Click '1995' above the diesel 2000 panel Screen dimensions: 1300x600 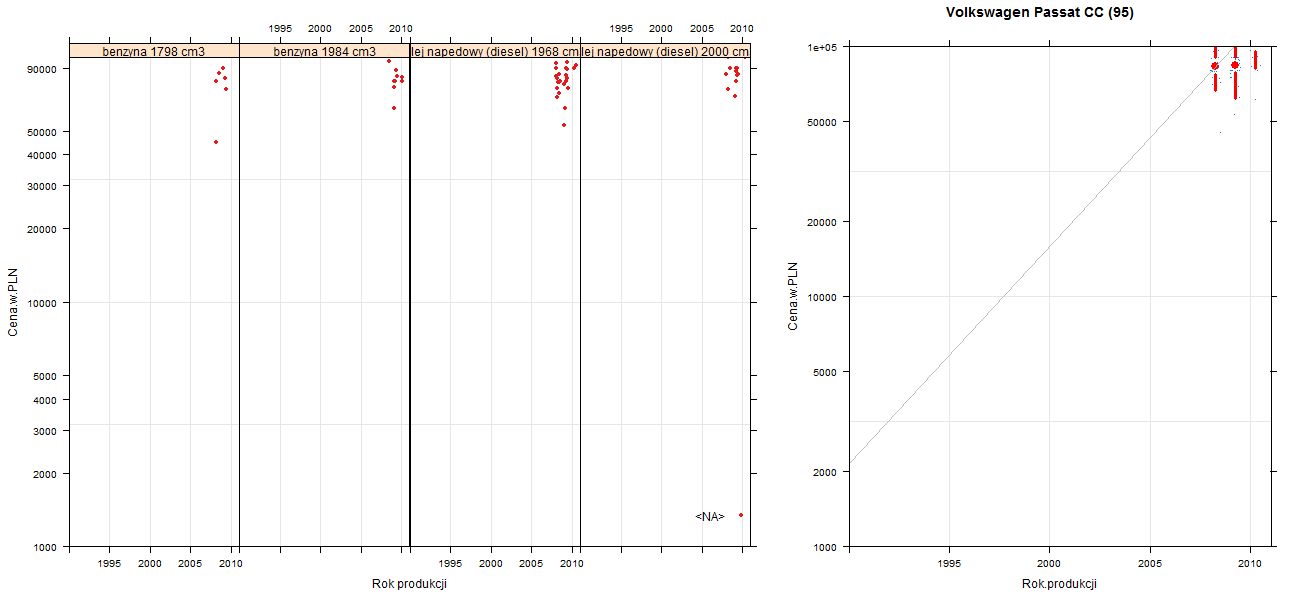(x=621, y=29)
